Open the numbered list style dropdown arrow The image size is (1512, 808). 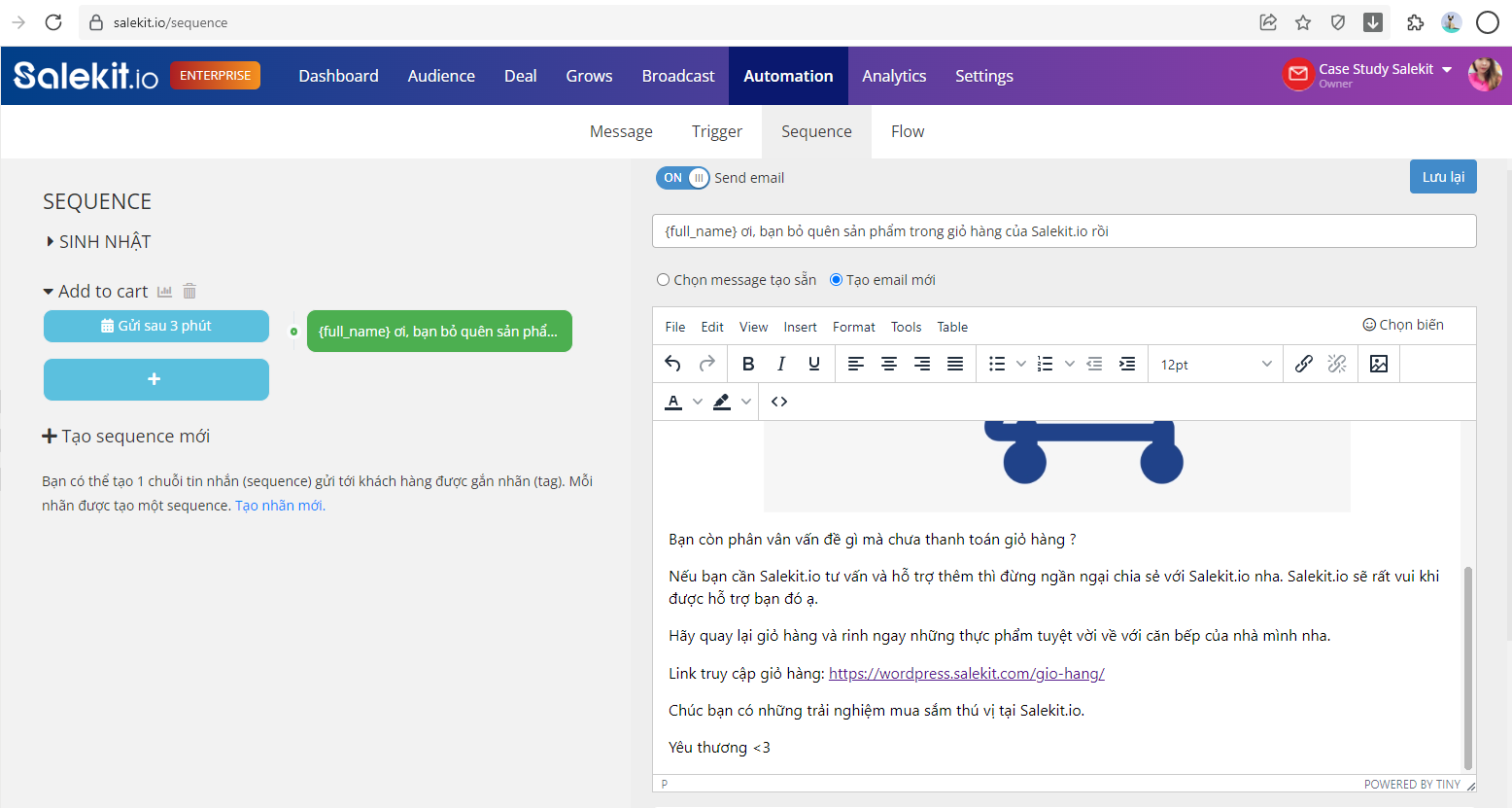pos(1069,364)
